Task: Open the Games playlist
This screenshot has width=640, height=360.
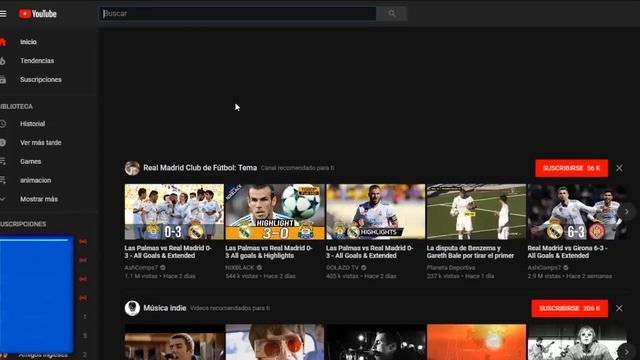Action: pyautogui.click(x=31, y=161)
